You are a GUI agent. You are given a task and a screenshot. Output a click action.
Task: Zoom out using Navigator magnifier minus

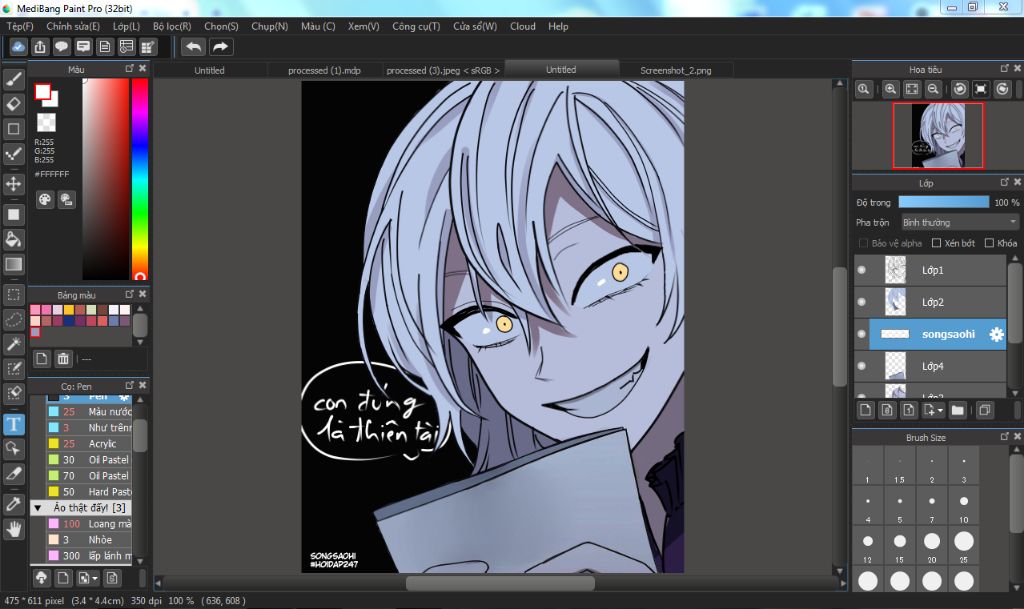pos(933,89)
